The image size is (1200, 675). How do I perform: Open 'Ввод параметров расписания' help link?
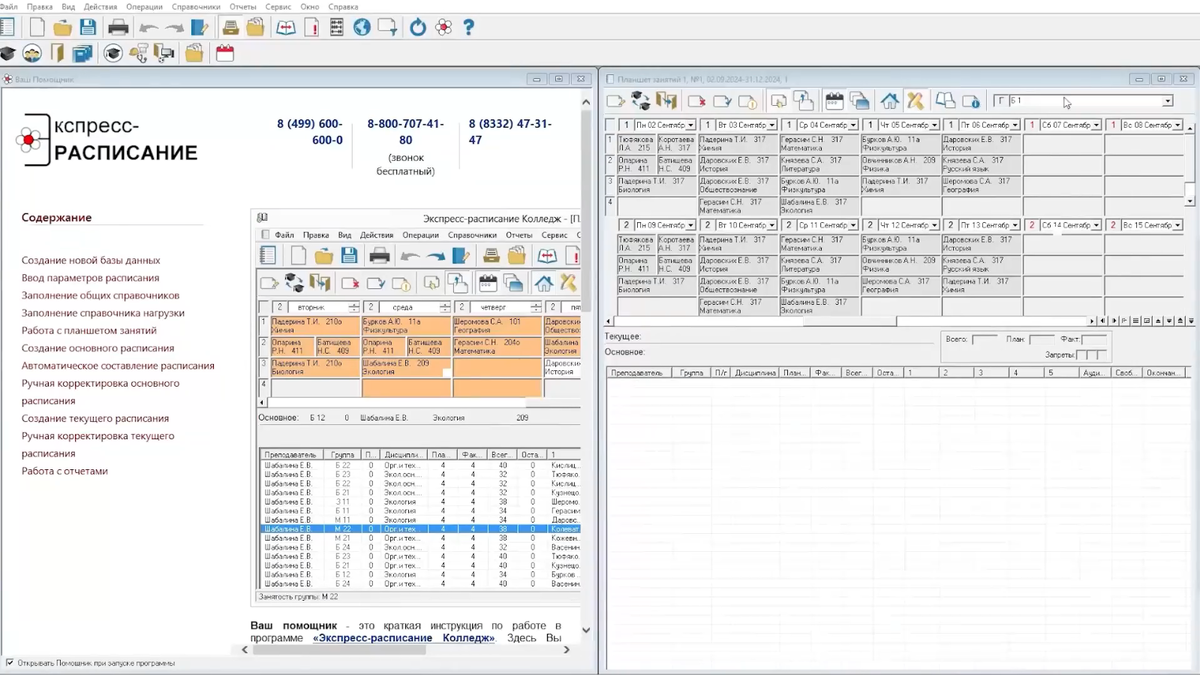90,278
